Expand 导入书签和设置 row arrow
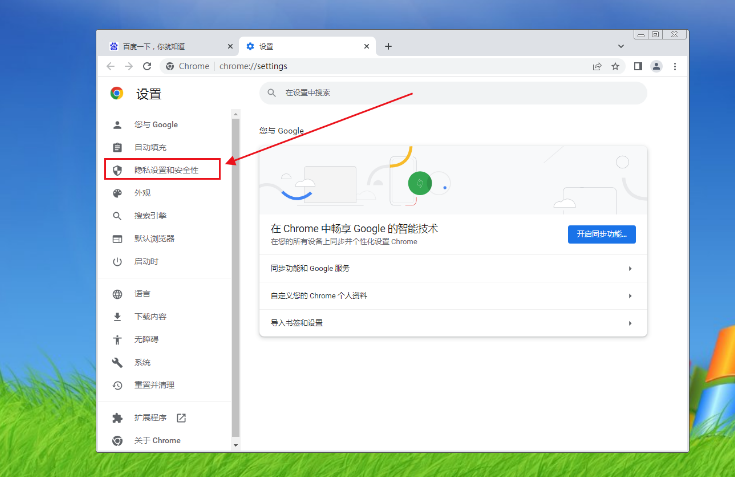The image size is (735, 477). (x=630, y=323)
